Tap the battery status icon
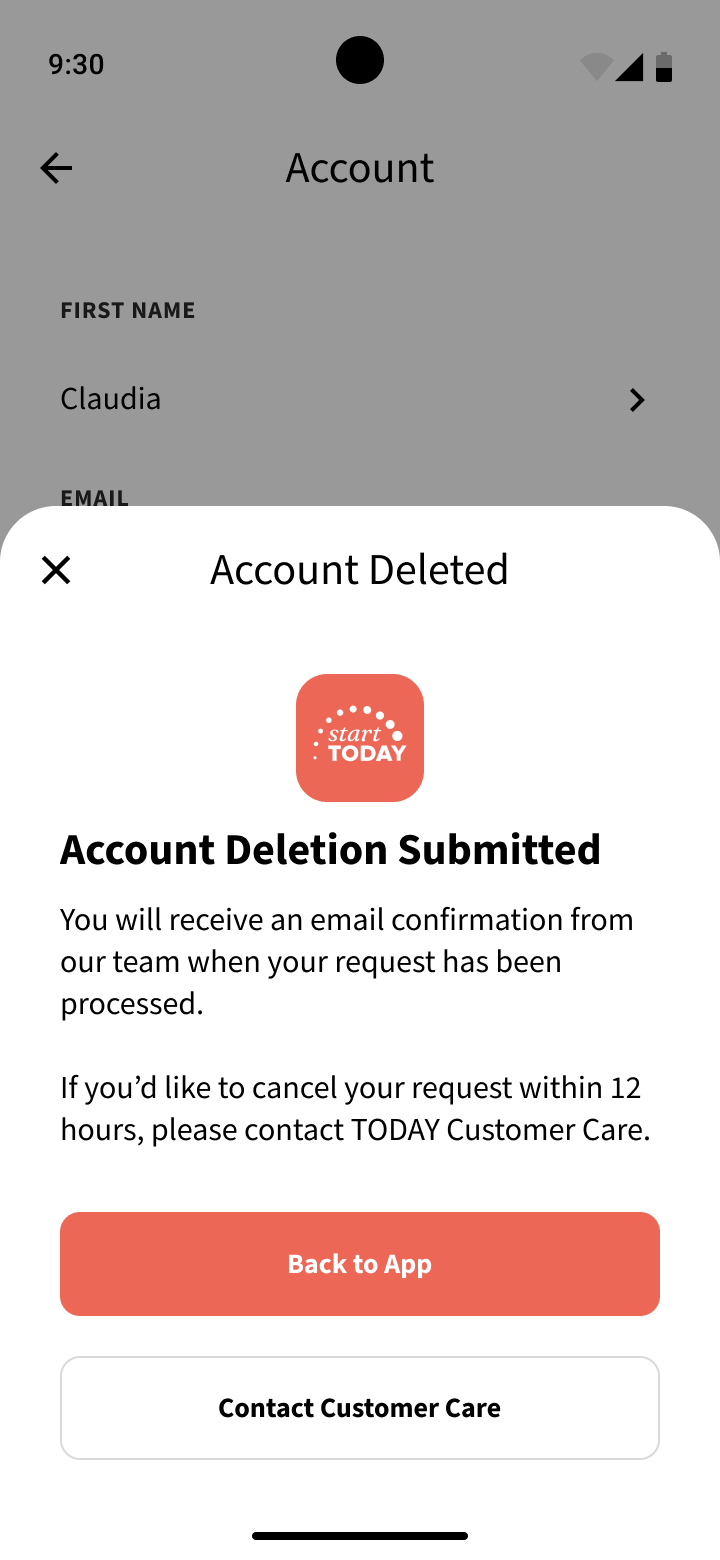Image resolution: width=720 pixels, height=1560 pixels. tap(664, 66)
